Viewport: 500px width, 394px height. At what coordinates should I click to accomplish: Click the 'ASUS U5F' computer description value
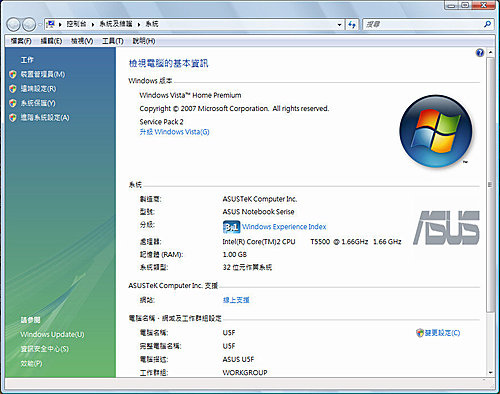[x=238, y=360]
